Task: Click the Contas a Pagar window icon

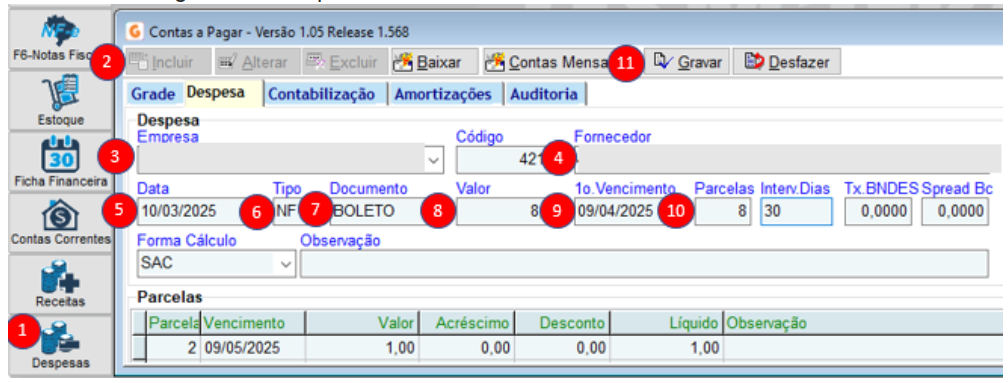Action: pos(135,31)
